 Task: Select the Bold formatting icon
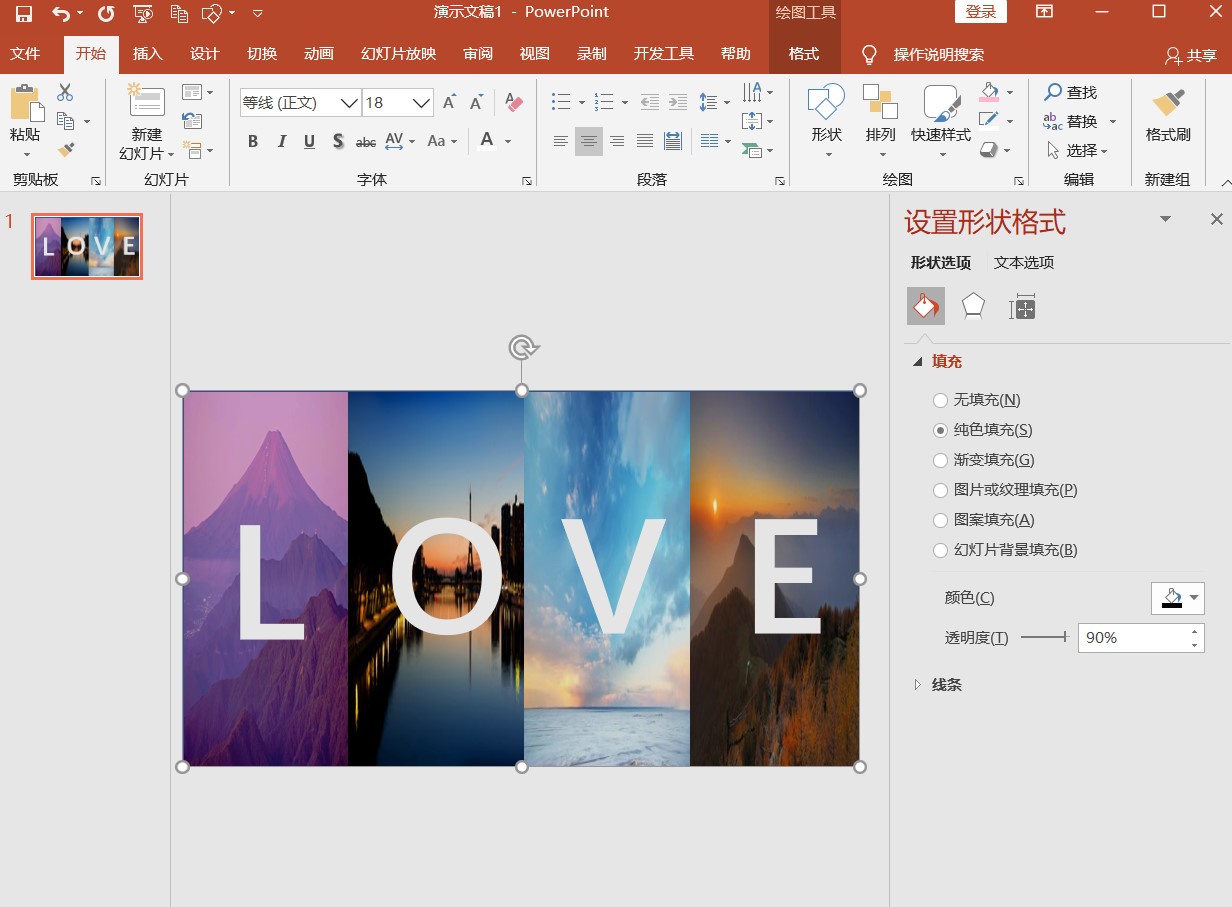point(253,142)
